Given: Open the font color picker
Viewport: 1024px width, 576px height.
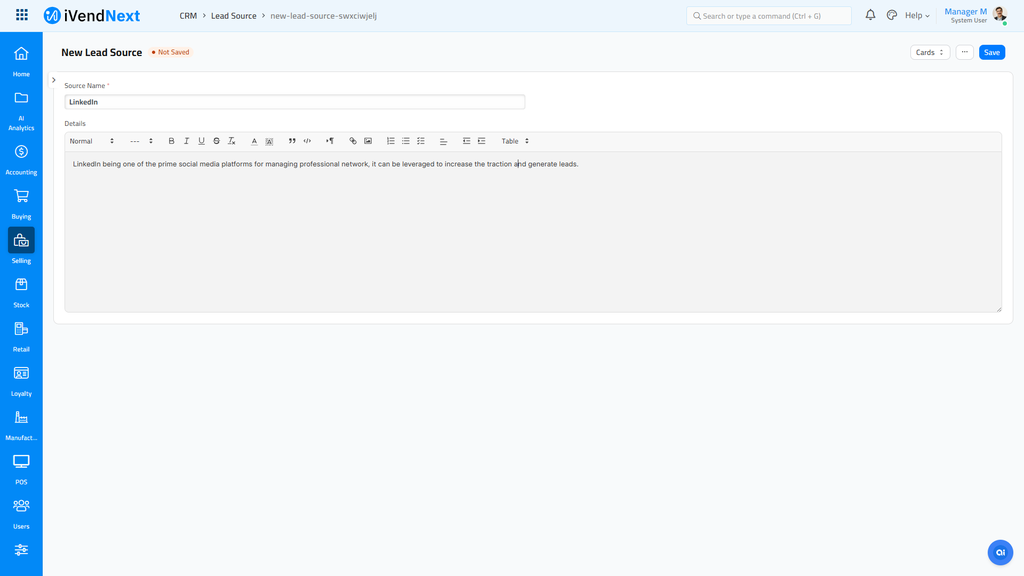Looking at the screenshot, I should (254, 141).
